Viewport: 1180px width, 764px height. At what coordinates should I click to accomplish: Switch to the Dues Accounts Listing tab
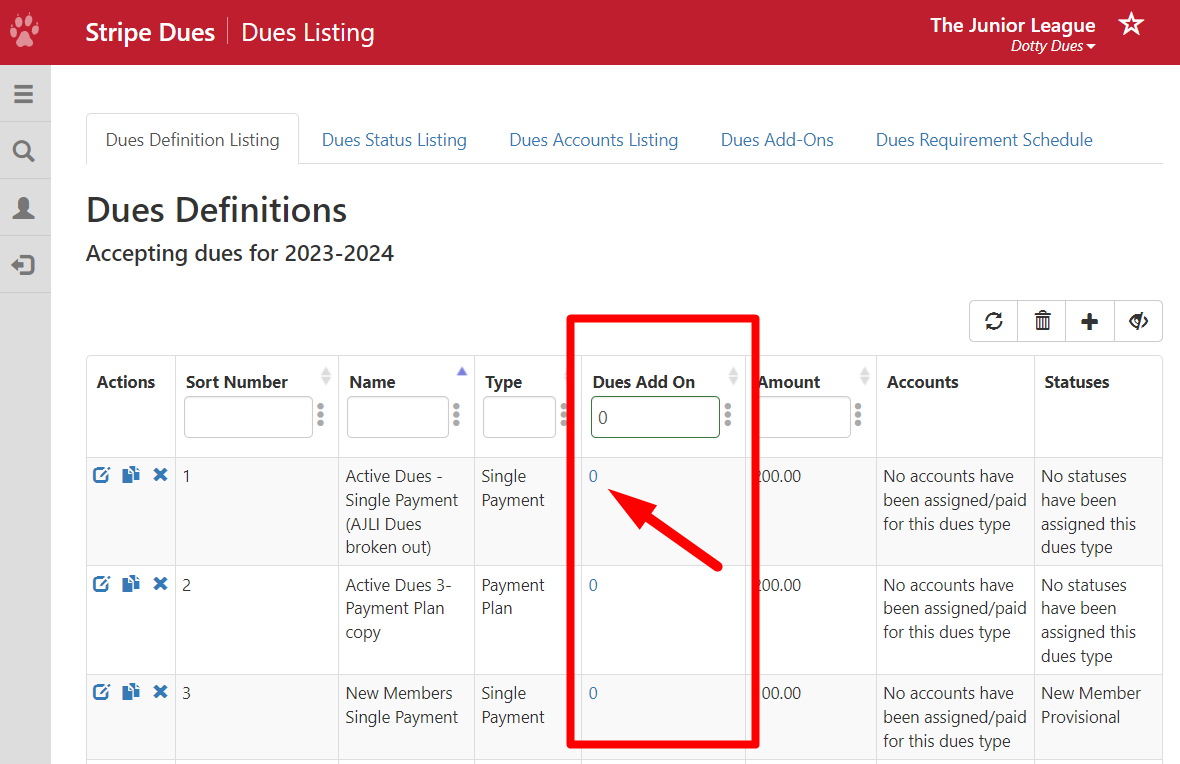[x=594, y=140]
